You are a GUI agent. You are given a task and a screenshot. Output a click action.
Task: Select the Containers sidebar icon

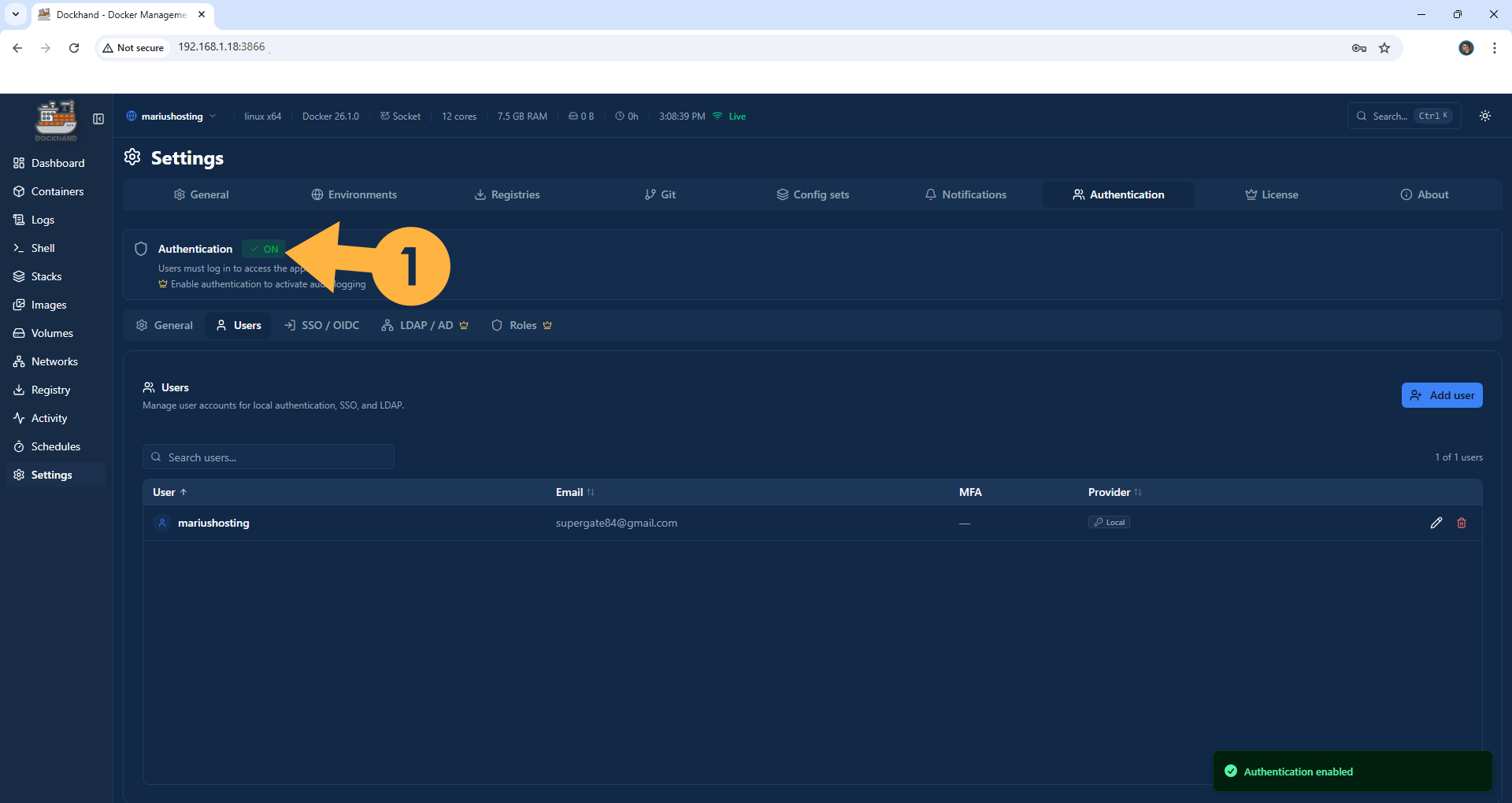click(x=20, y=191)
